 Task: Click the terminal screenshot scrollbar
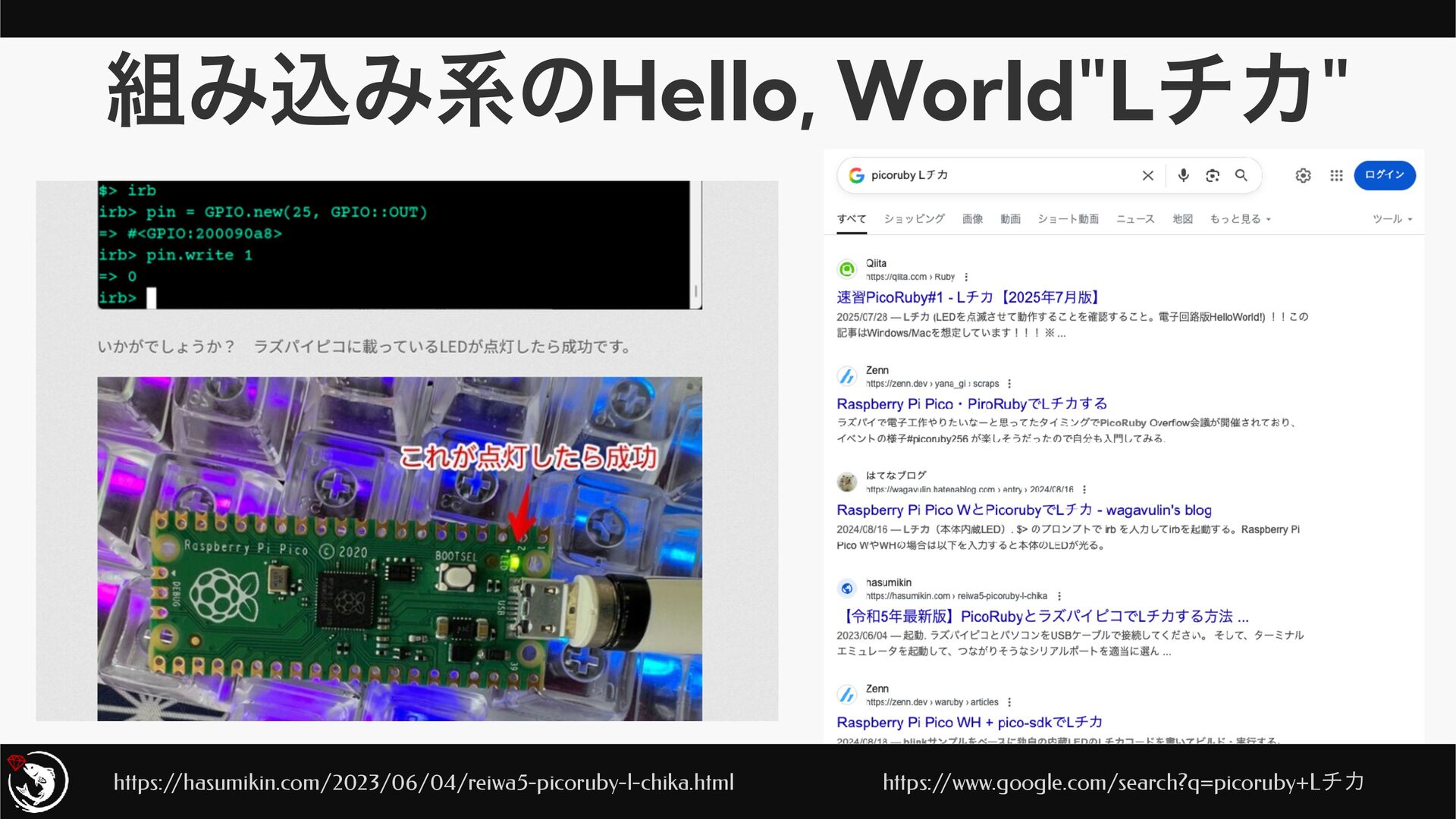696,245
